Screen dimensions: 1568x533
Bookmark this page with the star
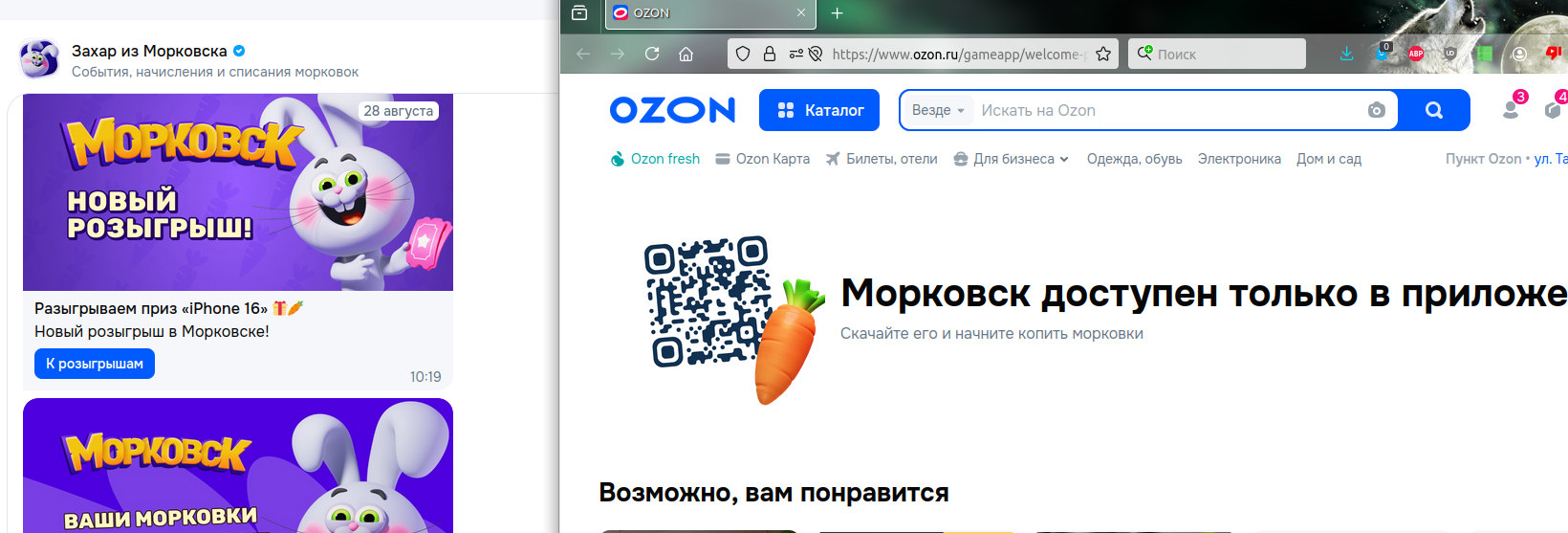pyautogui.click(x=1103, y=54)
